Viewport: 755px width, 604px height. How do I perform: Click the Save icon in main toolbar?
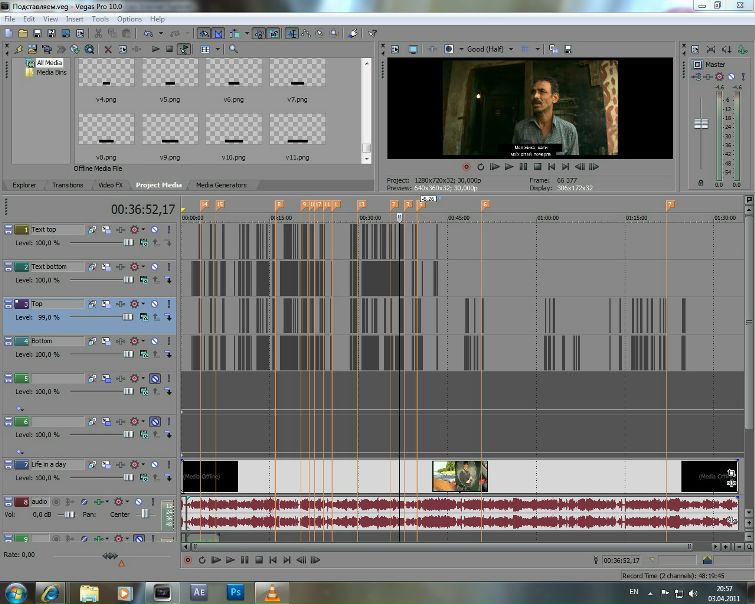click(37, 33)
